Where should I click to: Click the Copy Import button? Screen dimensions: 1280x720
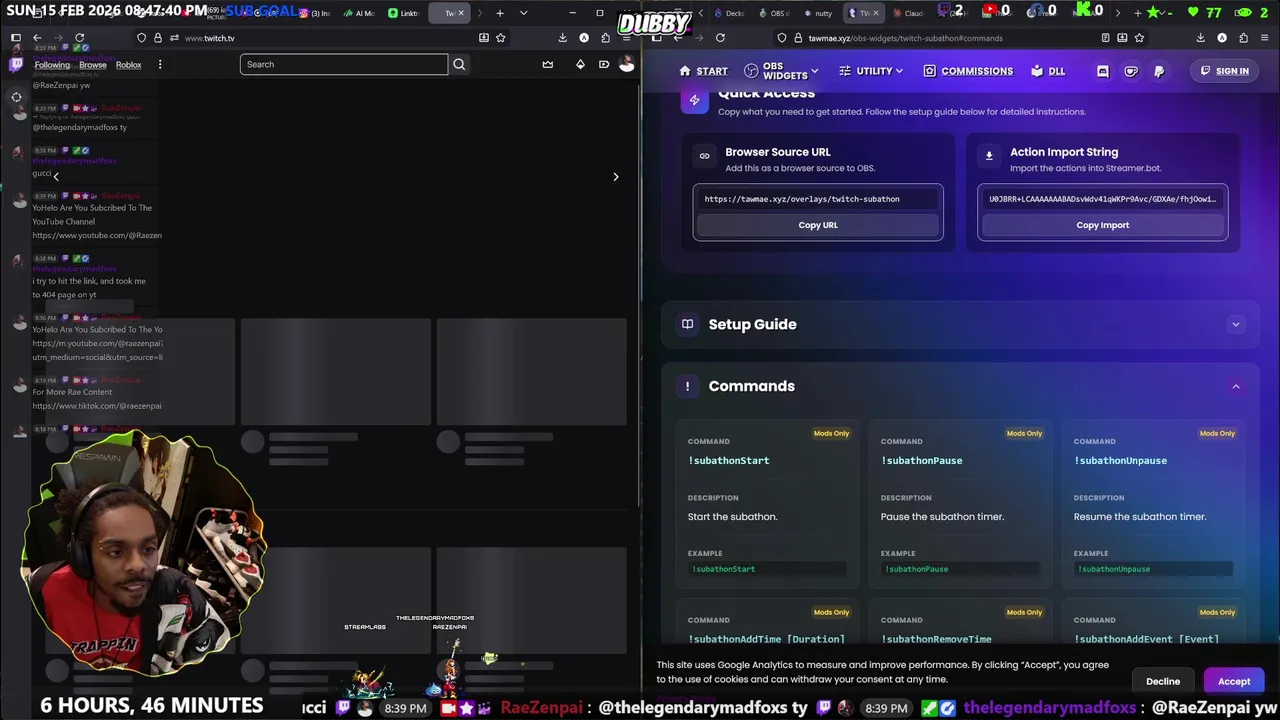click(x=1102, y=225)
